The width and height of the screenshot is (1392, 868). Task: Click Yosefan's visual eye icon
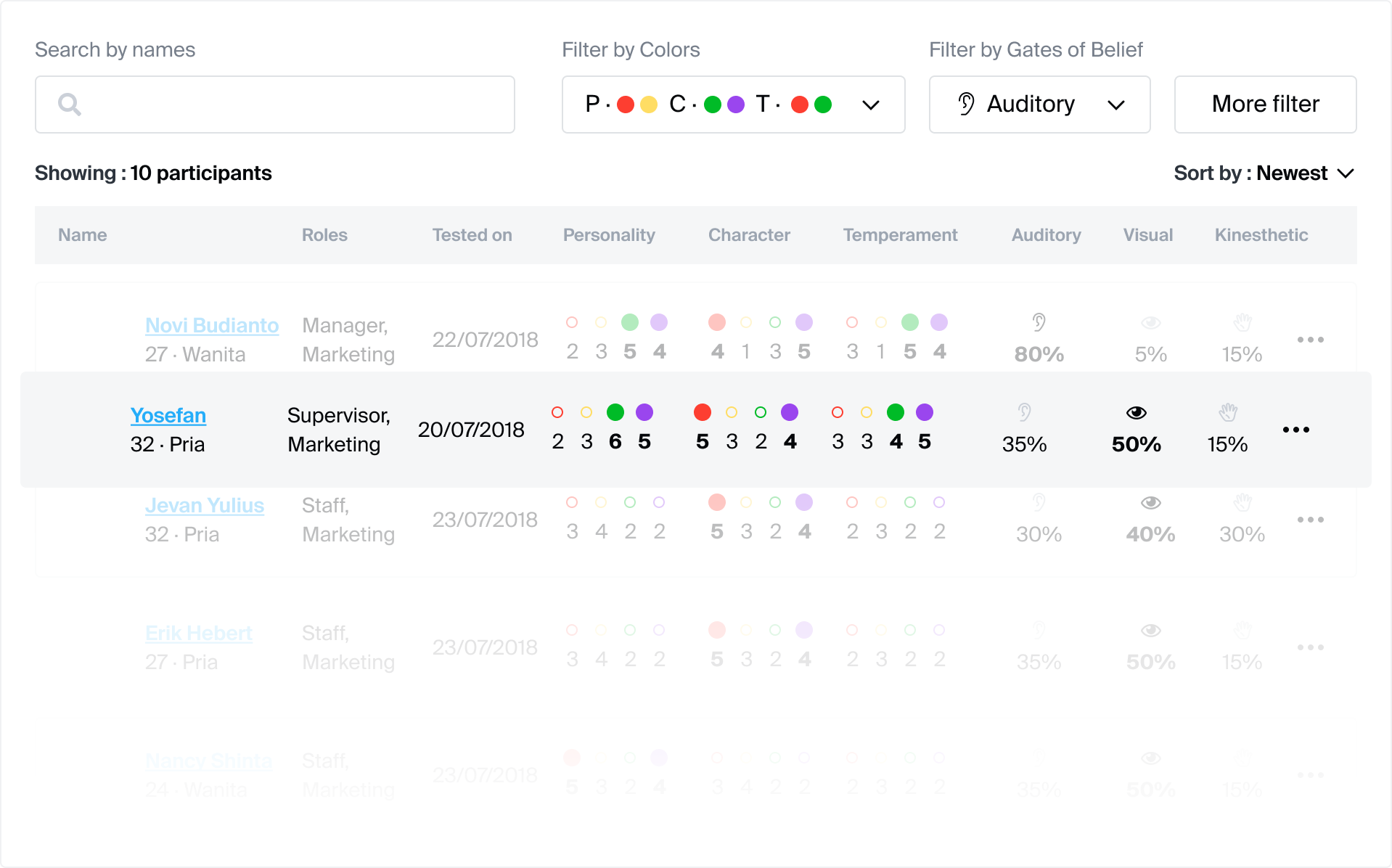coord(1136,413)
